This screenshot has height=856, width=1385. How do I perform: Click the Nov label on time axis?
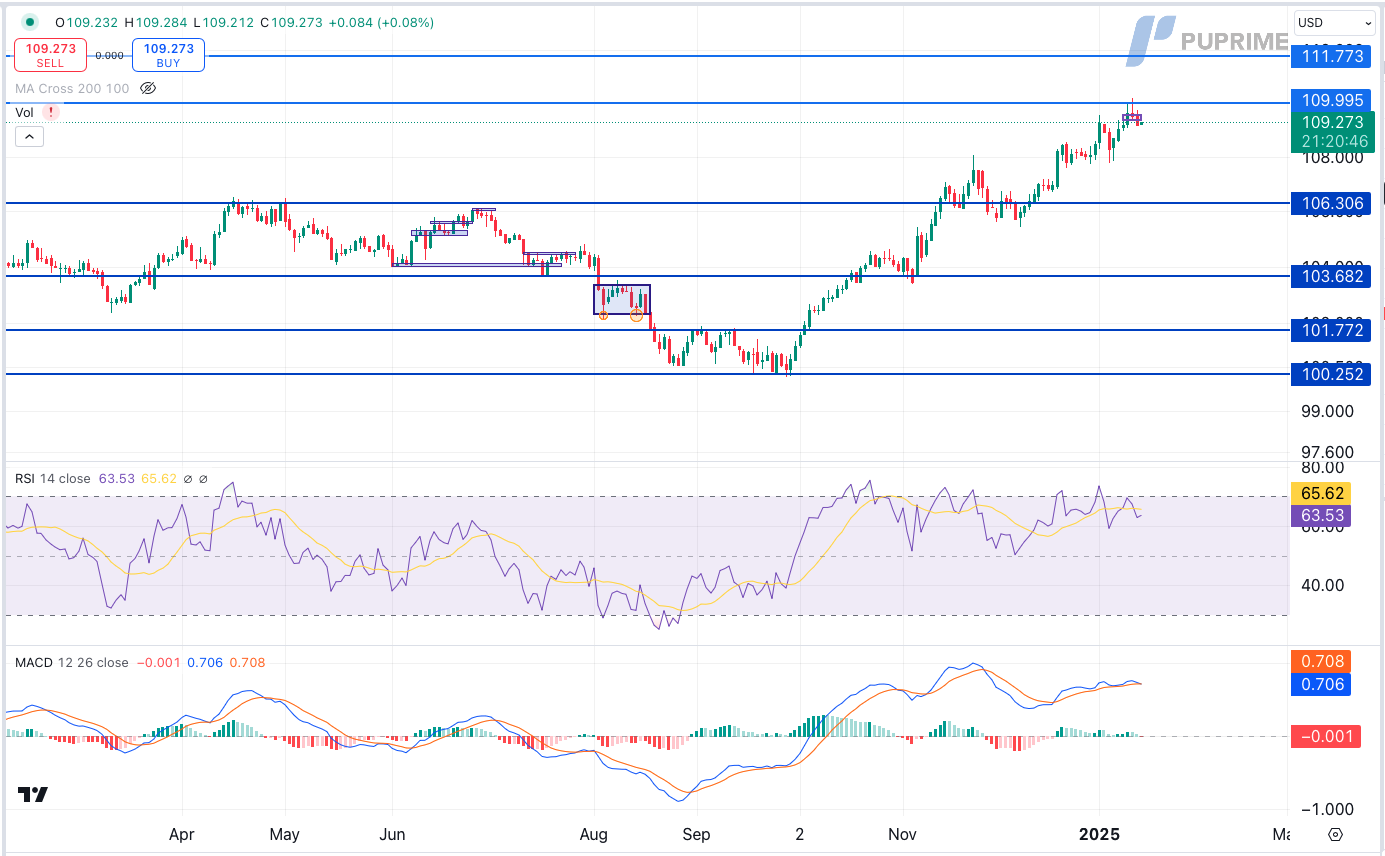[x=902, y=834]
